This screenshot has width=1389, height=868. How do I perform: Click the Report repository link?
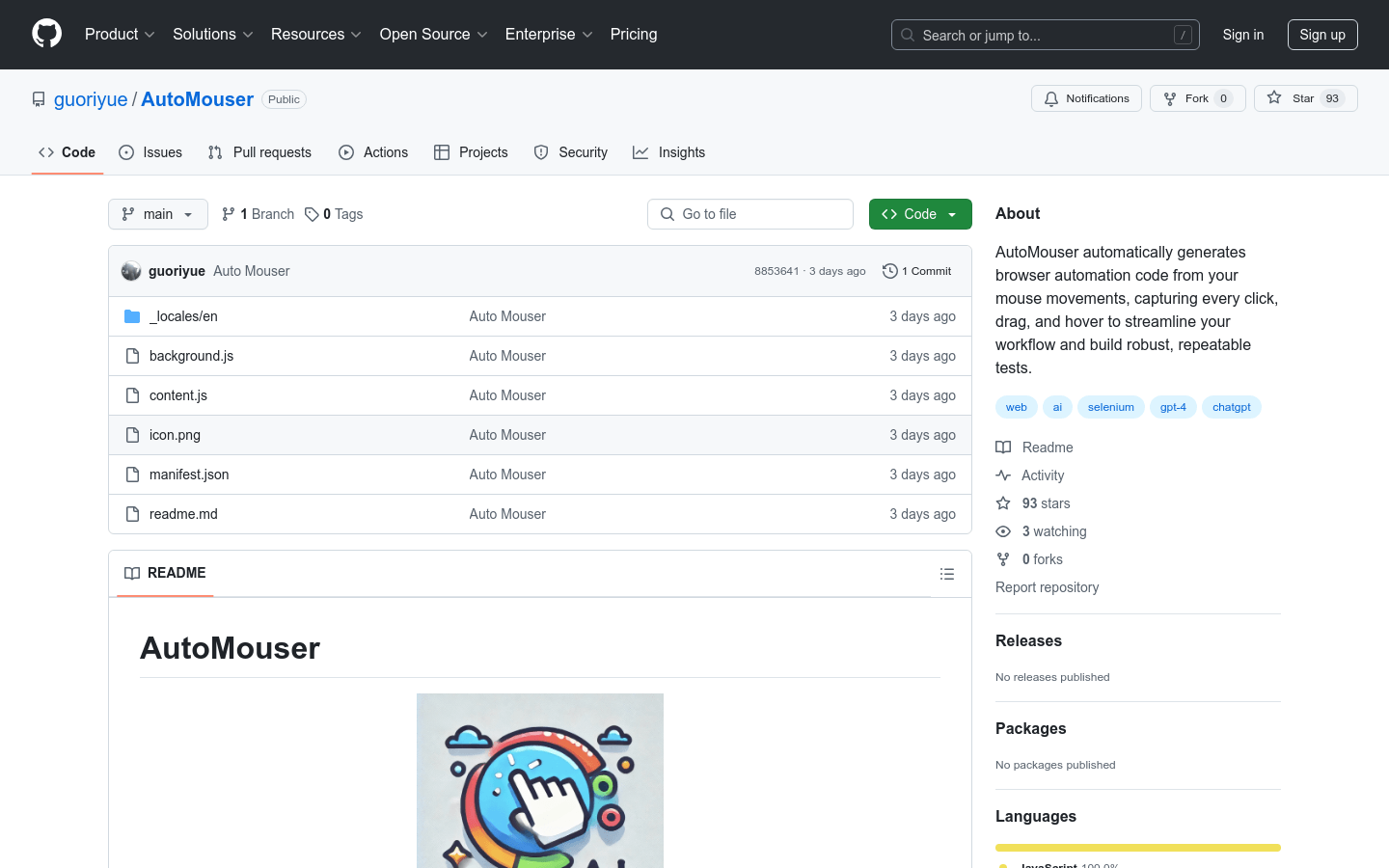[x=1047, y=587]
